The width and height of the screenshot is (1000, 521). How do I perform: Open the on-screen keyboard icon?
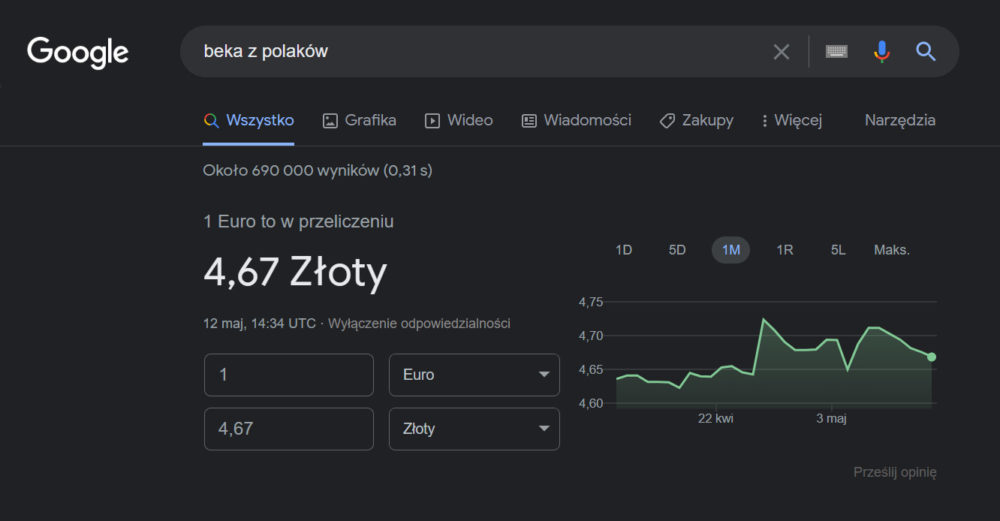pyautogui.click(x=836, y=51)
